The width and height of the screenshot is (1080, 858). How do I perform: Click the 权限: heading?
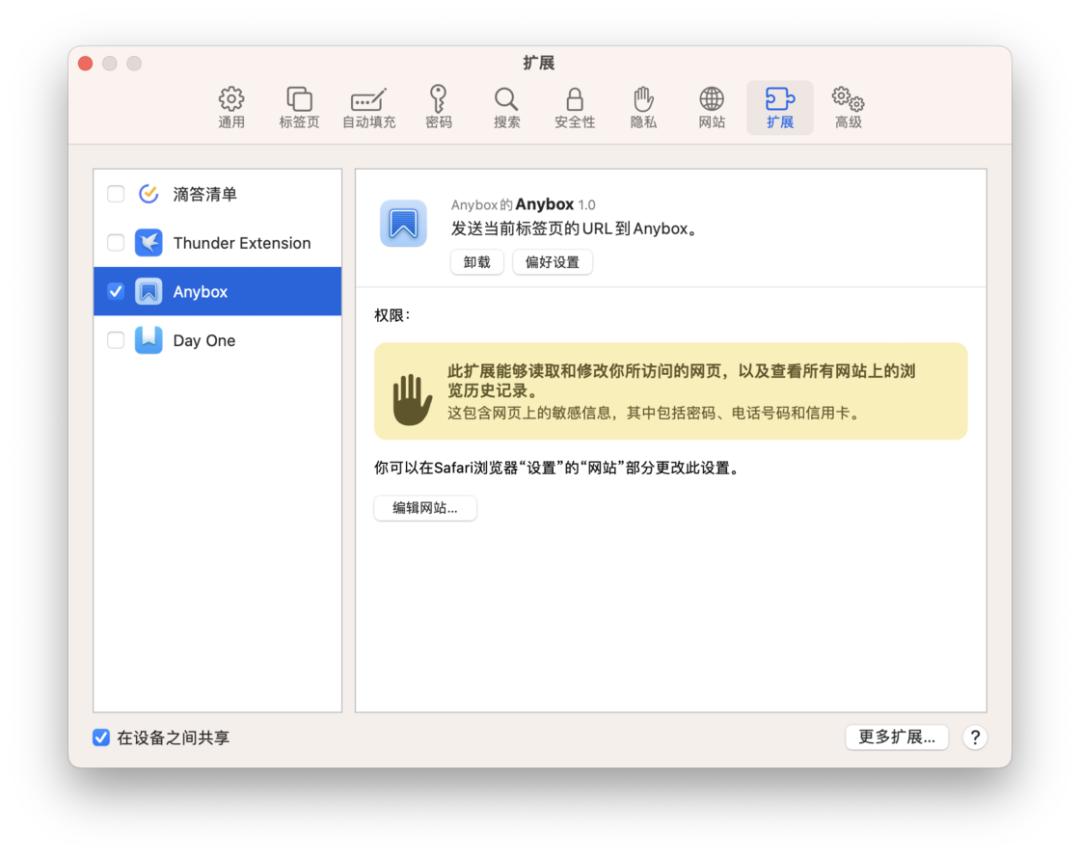pyautogui.click(x=392, y=315)
